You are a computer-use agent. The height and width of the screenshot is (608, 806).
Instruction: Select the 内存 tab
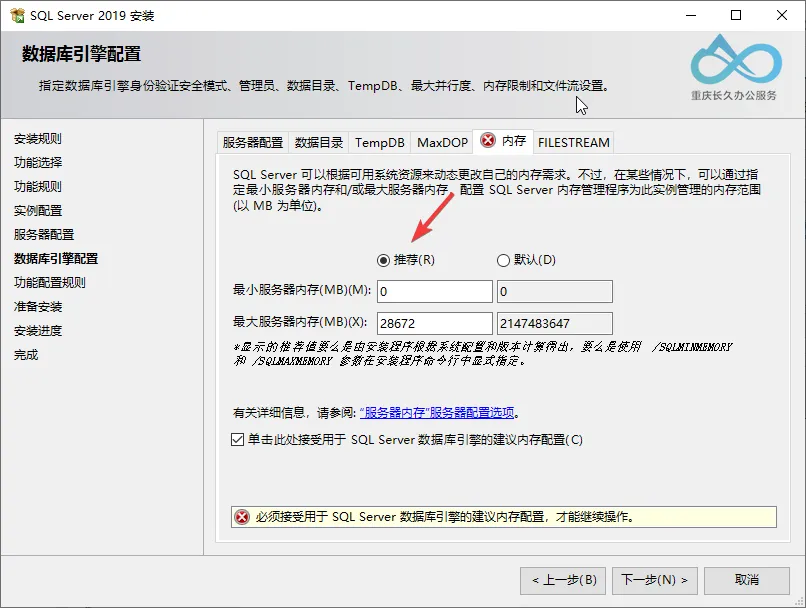(503, 141)
